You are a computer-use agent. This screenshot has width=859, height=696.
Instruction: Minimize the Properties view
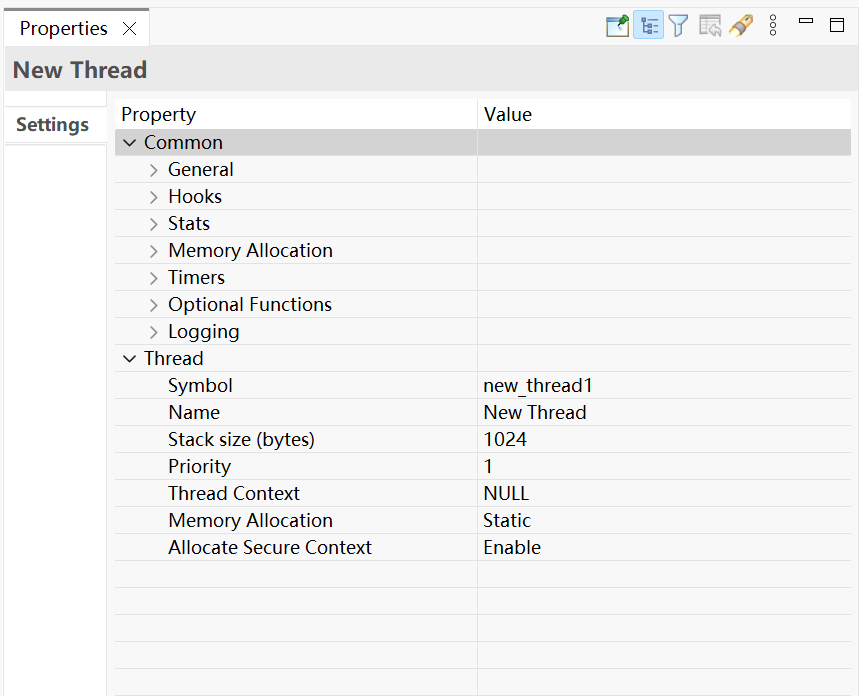coord(806,21)
